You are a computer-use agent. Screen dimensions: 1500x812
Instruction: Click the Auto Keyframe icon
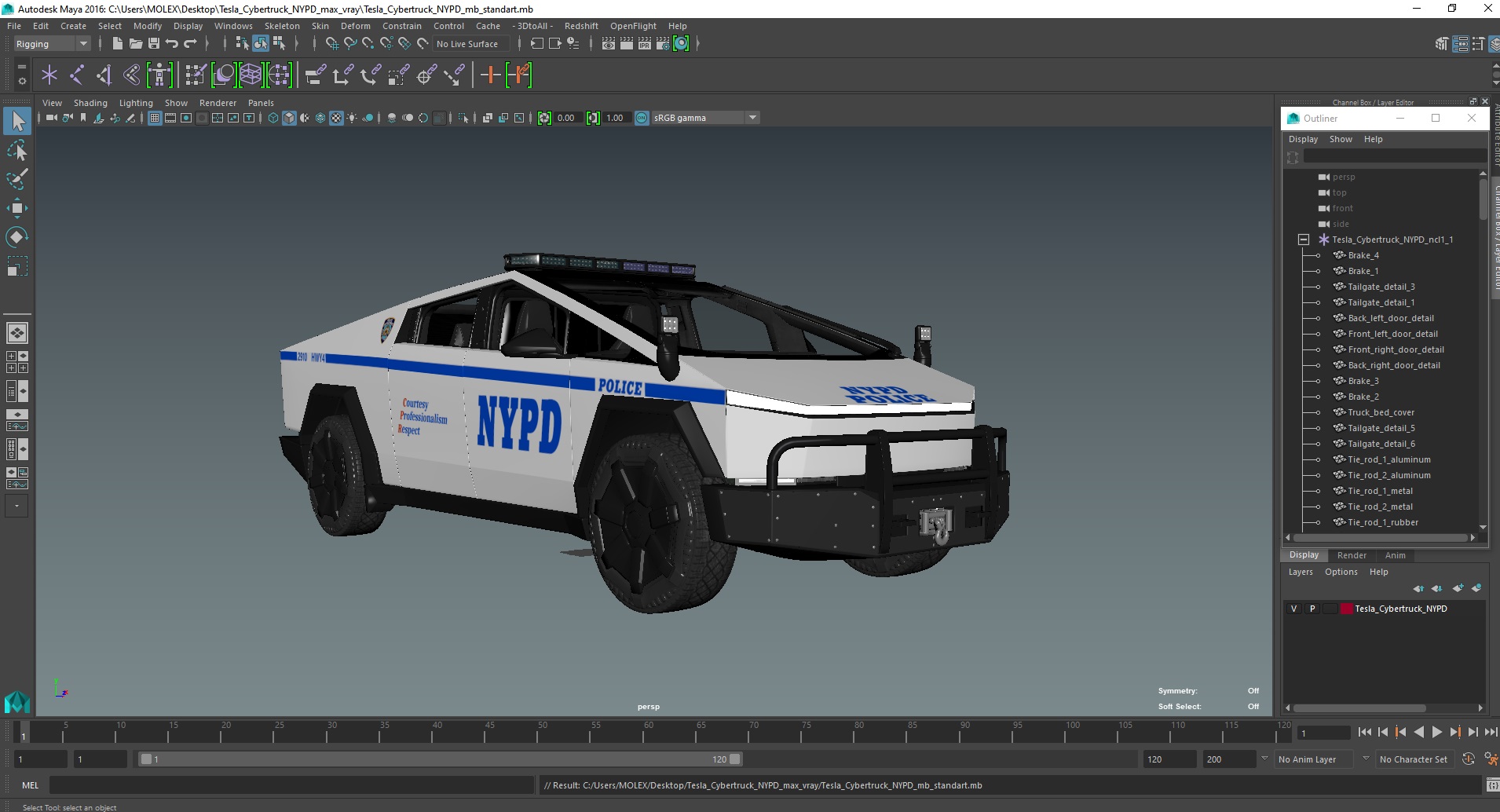point(1469,759)
